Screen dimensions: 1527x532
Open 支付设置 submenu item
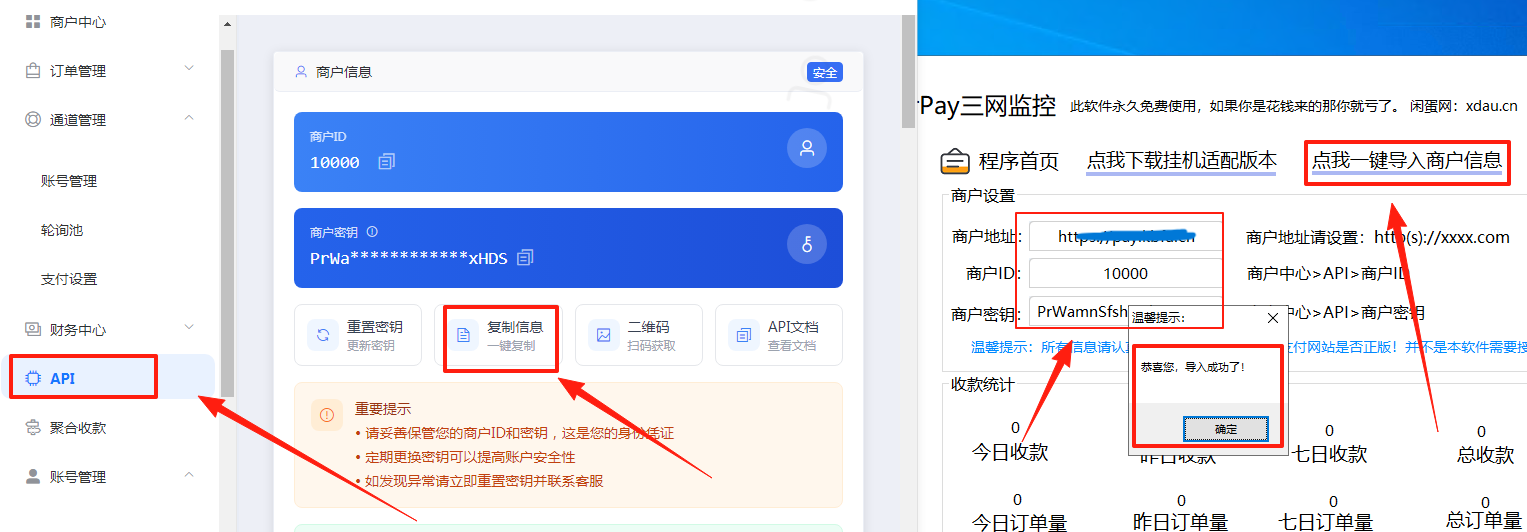point(69,279)
